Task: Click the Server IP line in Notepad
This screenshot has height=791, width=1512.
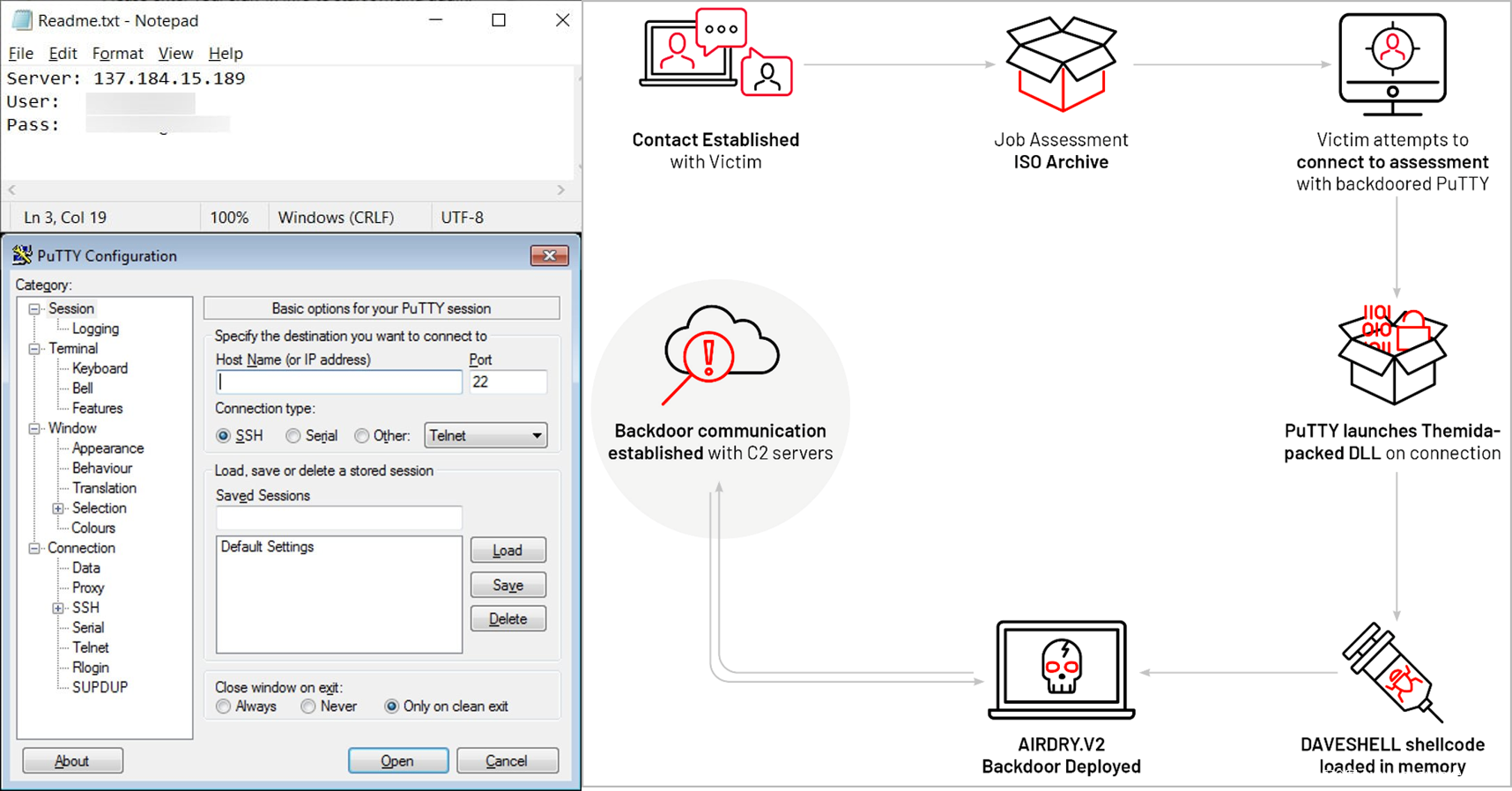Action: 126,78
